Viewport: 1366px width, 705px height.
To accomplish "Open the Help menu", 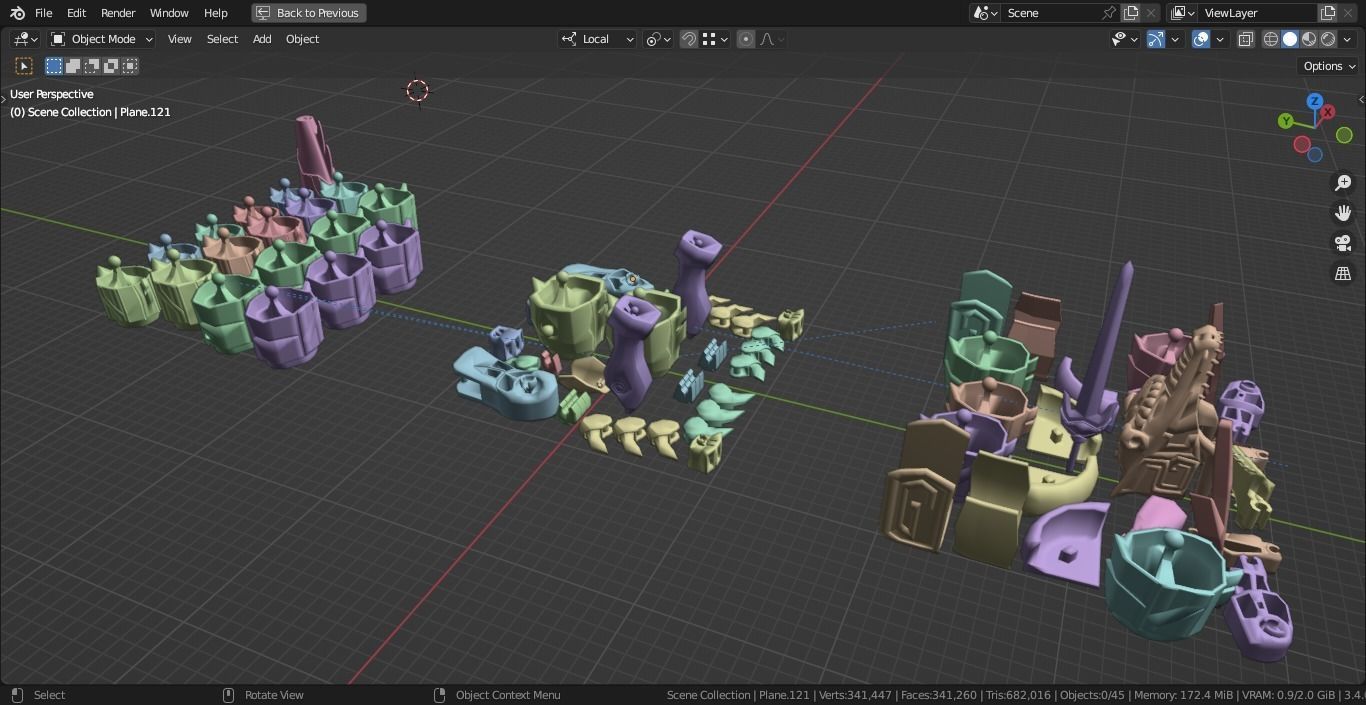I will pyautogui.click(x=215, y=13).
